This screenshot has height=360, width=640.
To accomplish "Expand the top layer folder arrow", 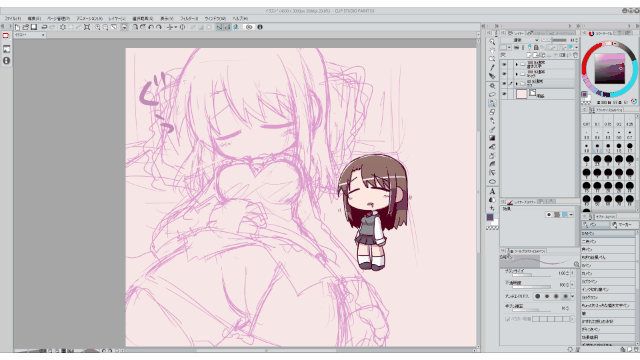I will point(517,64).
